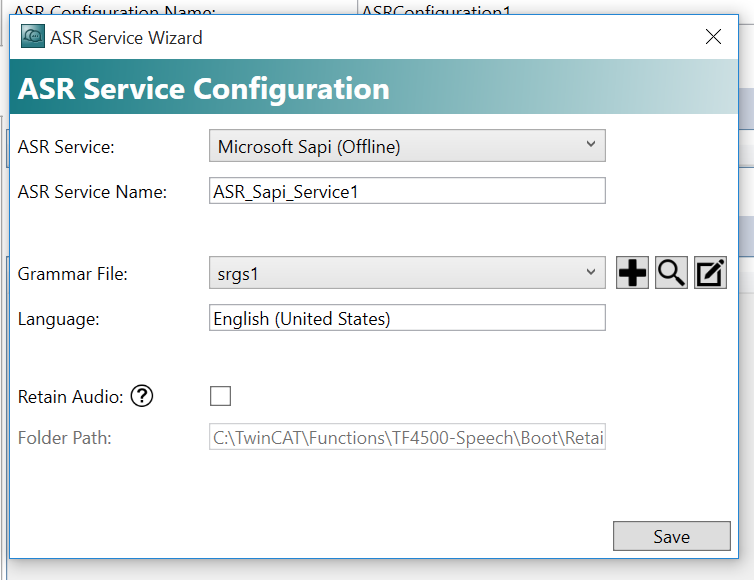Show Retain Audio help tooltip icon
Image resolution: width=754 pixels, height=580 pixels.
coord(142,396)
